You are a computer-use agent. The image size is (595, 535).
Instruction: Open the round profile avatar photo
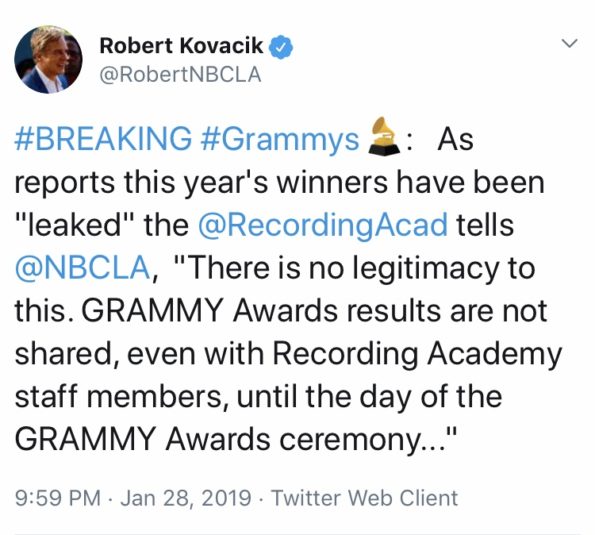[x=48, y=60]
